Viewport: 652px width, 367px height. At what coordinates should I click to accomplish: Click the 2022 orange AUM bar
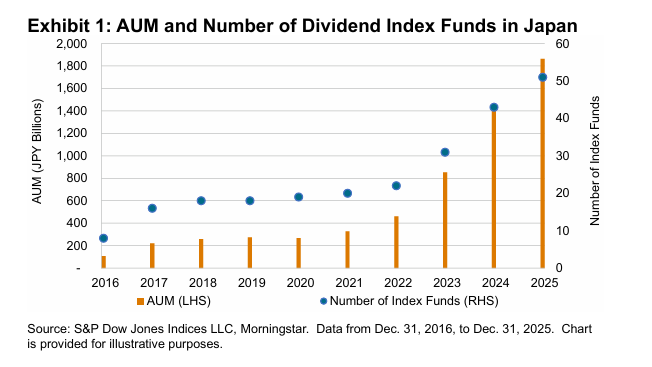click(x=396, y=242)
